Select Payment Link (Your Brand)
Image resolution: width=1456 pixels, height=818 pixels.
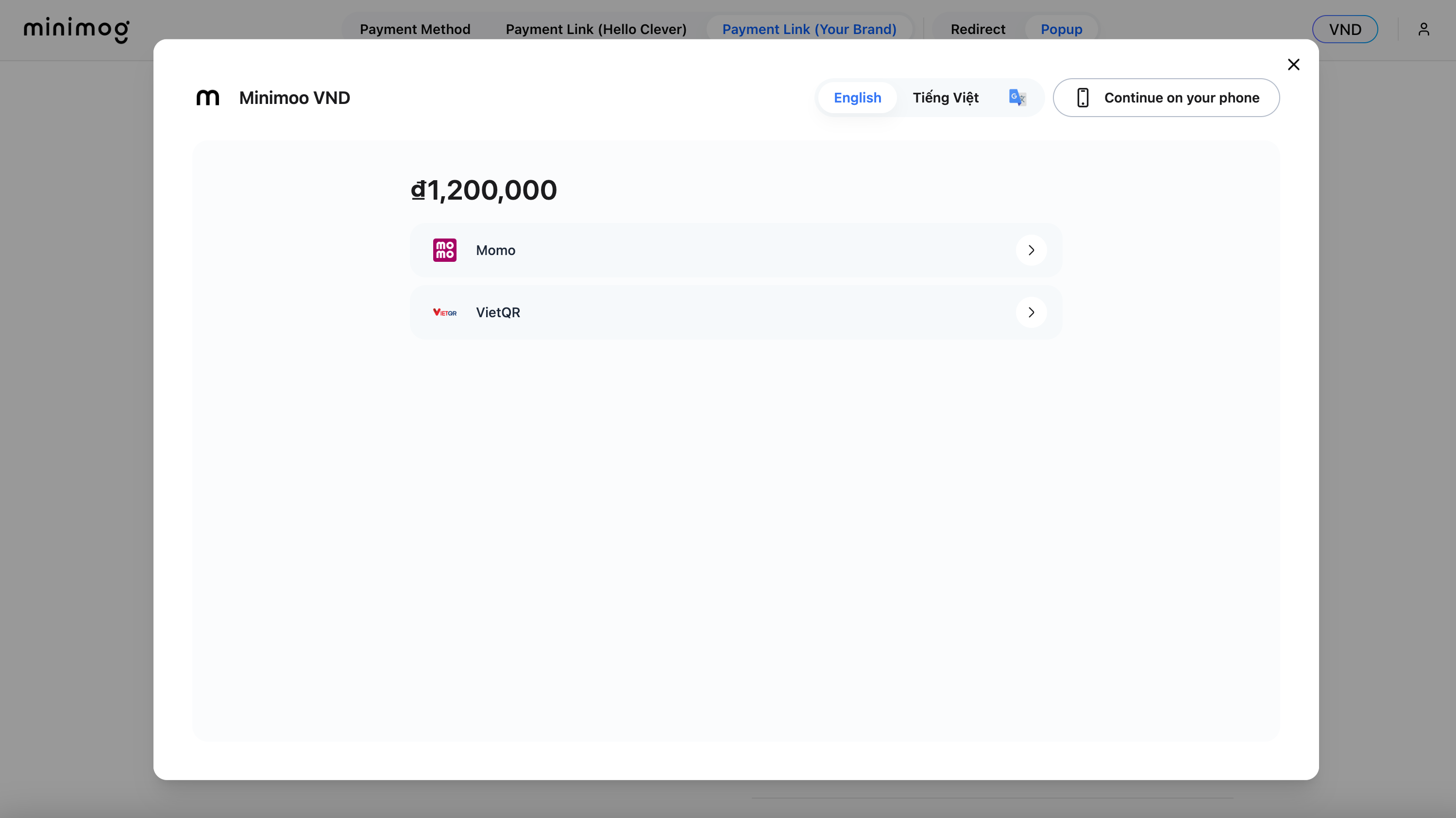pyautogui.click(x=810, y=29)
